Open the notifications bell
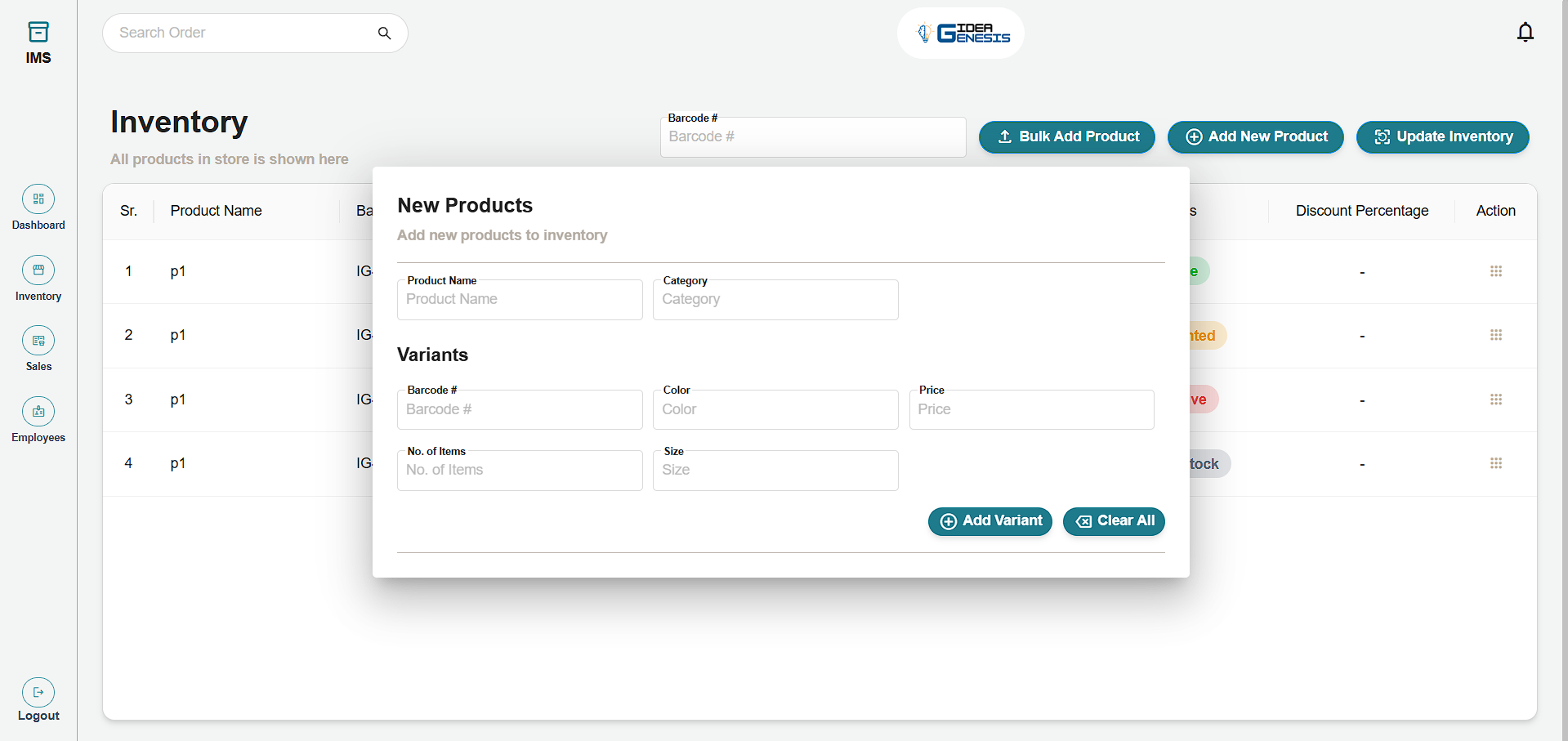The height and width of the screenshot is (741, 1568). click(x=1525, y=32)
